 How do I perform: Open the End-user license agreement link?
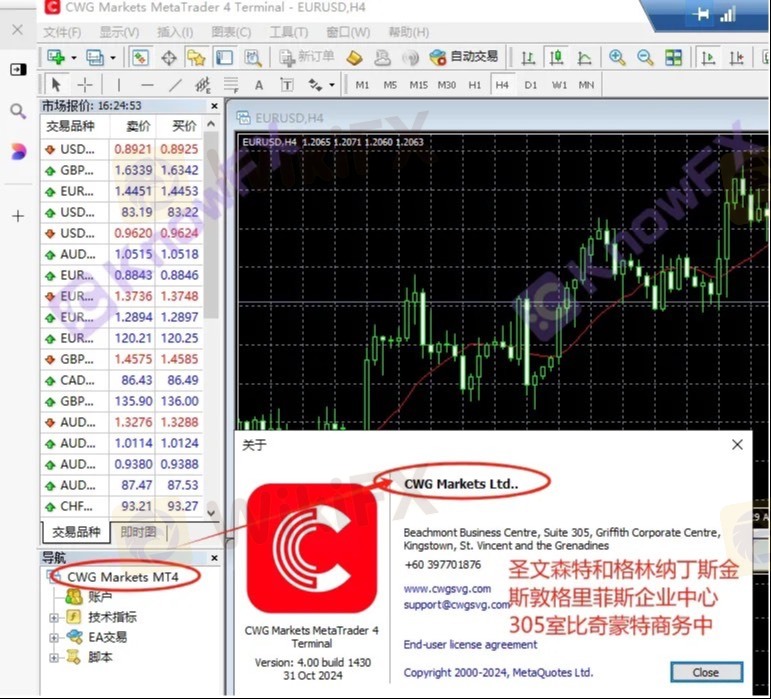click(470, 644)
